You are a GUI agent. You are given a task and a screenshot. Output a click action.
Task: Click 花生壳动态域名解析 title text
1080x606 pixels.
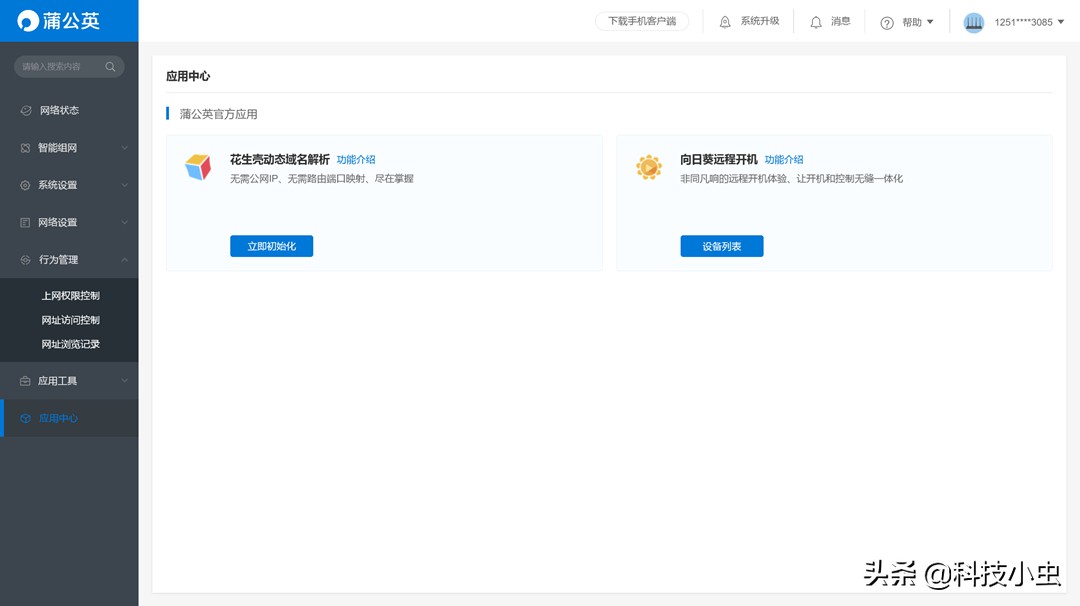(x=280, y=160)
